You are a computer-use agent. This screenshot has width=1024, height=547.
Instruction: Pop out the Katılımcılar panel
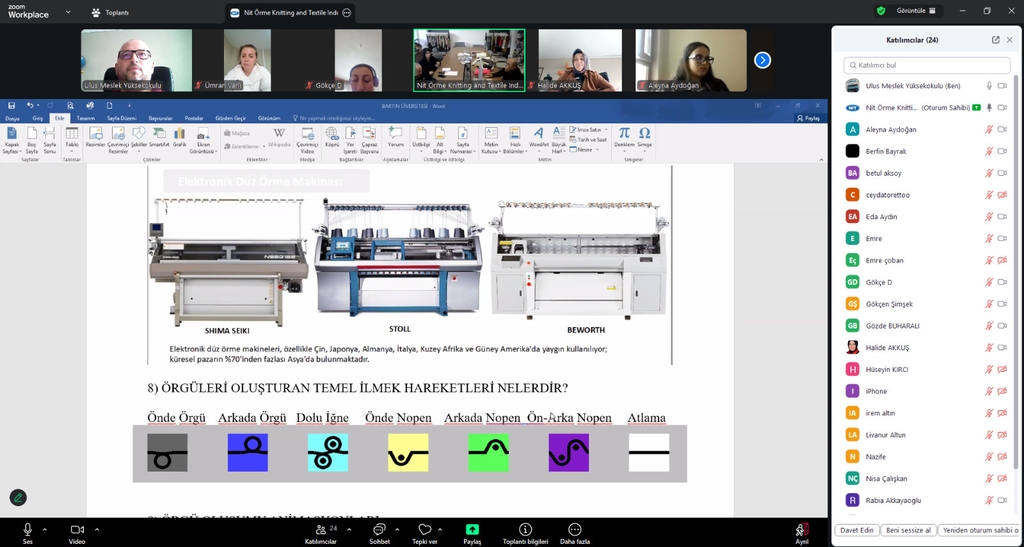click(995, 40)
